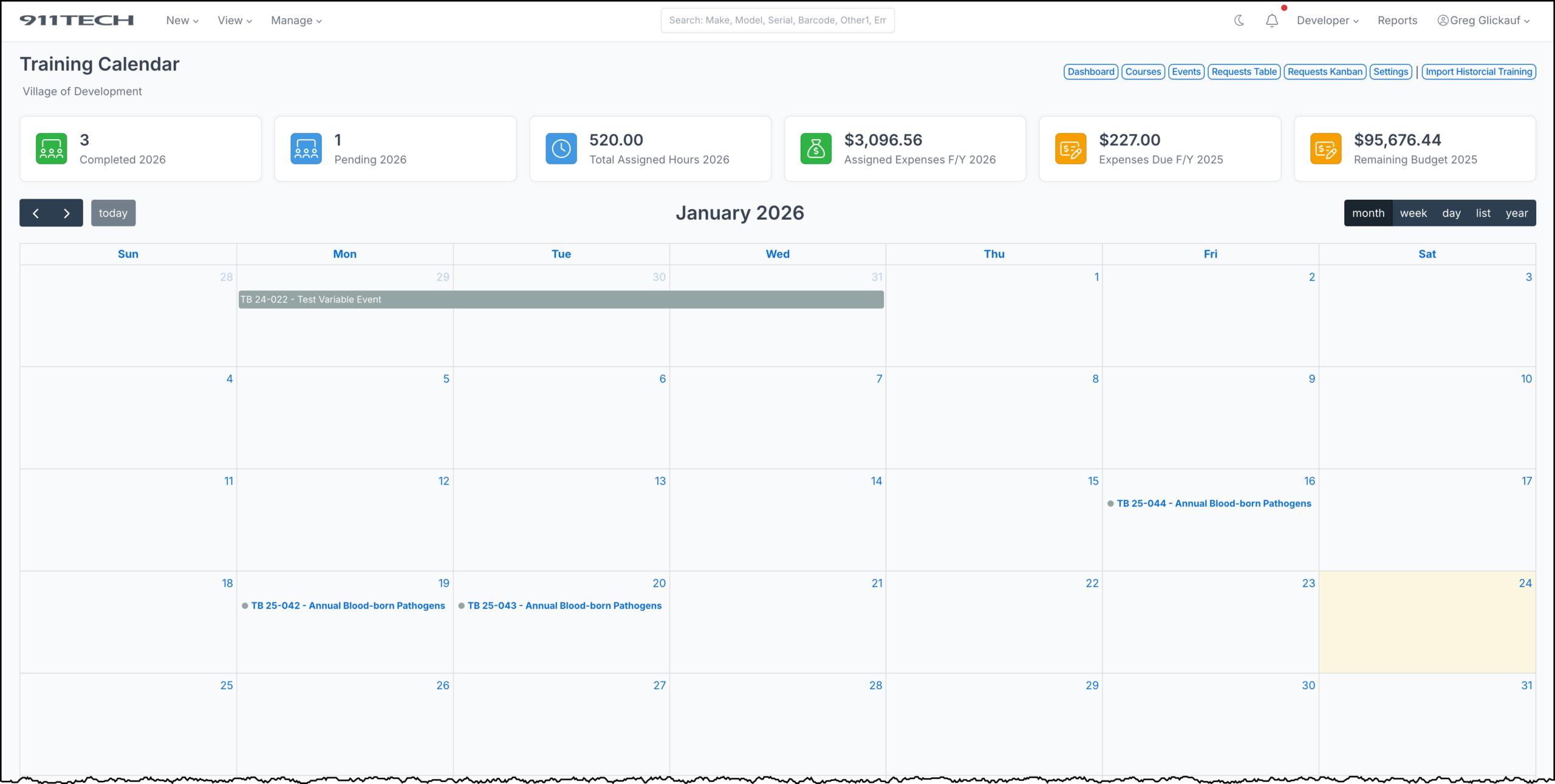Click the blue Pending 2026 icon

(x=306, y=149)
